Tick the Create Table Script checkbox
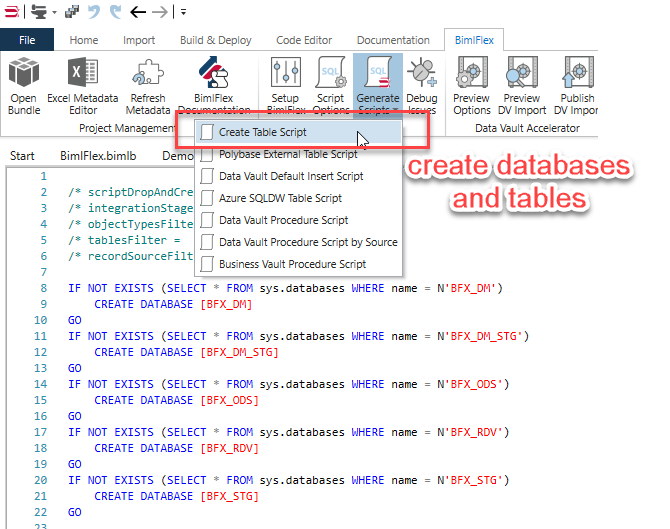 [207, 132]
